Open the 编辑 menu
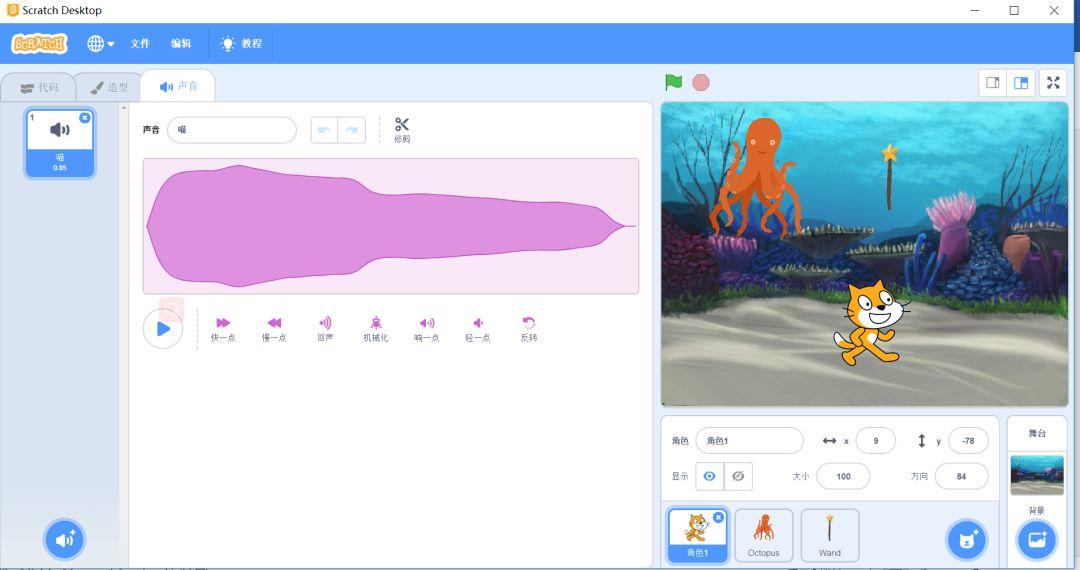The height and width of the screenshot is (570, 1080). click(x=181, y=43)
